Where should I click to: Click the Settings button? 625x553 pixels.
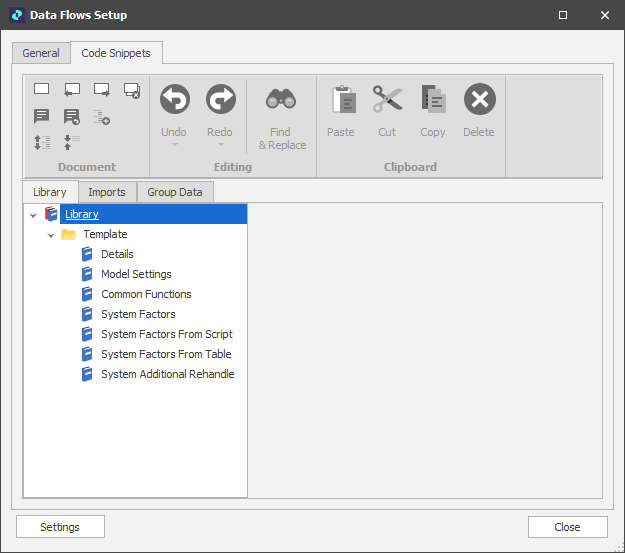[x=60, y=527]
